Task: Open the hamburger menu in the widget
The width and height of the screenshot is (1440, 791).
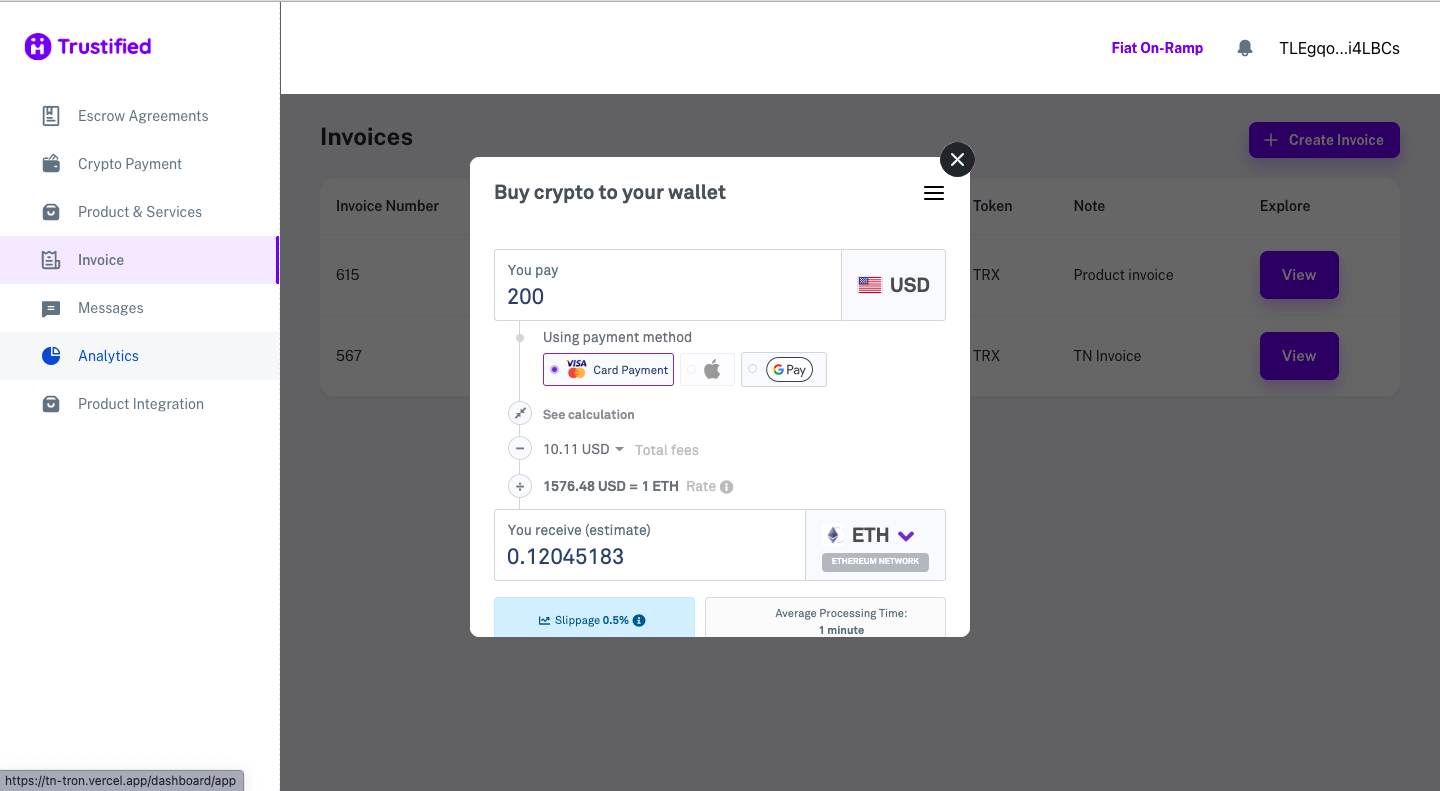Action: pyautogui.click(x=934, y=193)
